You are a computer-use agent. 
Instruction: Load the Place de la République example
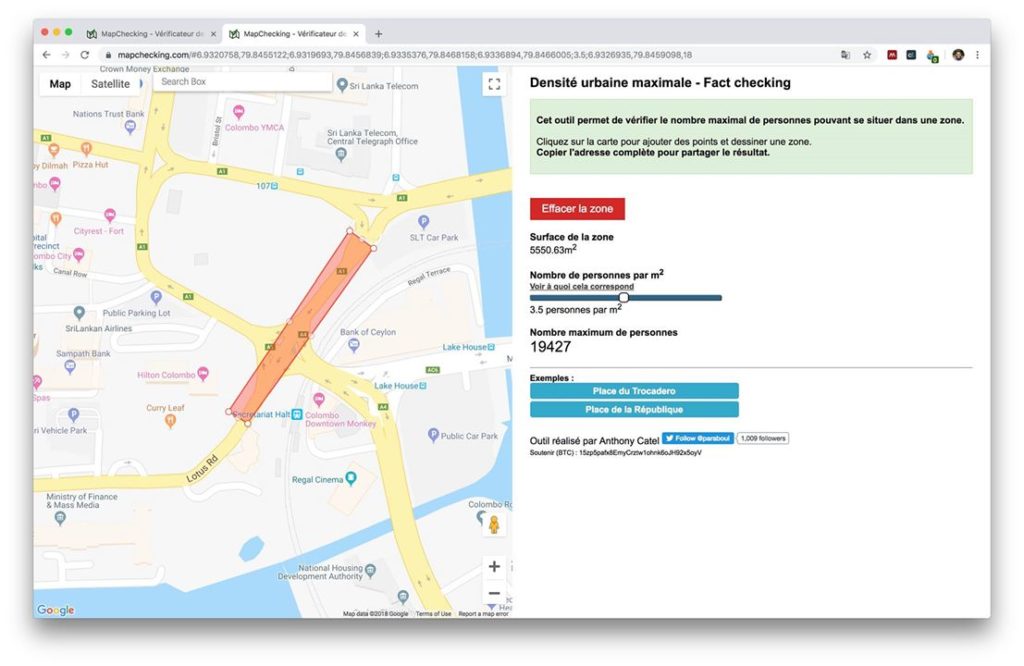pyautogui.click(x=634, y=409)
